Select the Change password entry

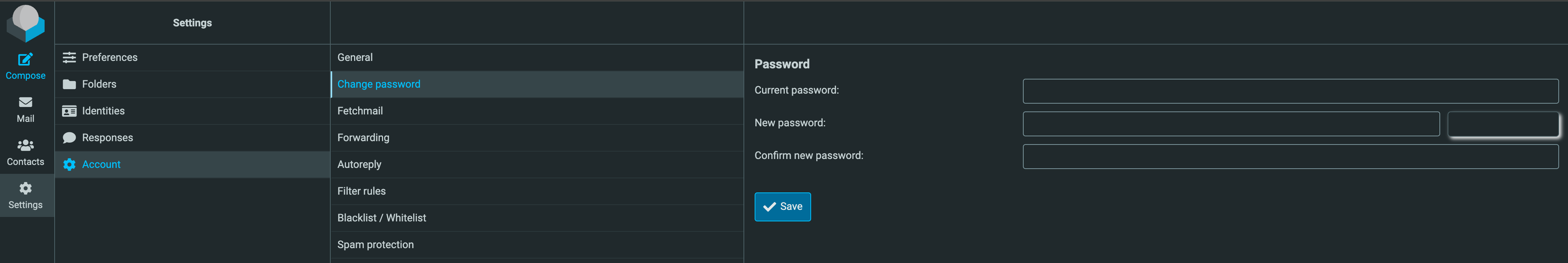[x=379, y=84]
